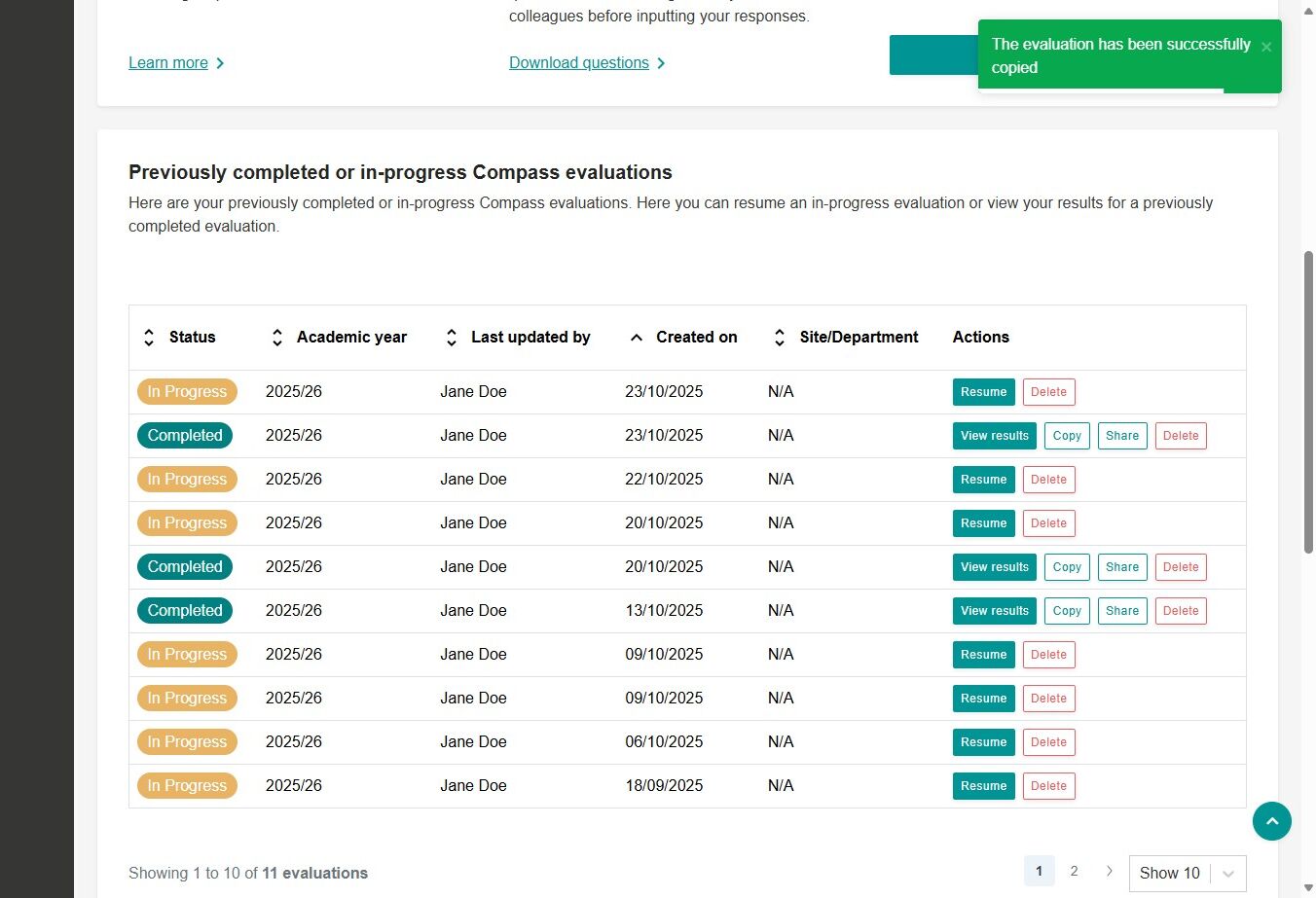Delete the evaluation created on 22/10/2025
Image resolution: width=1316 pixels, height=898 pixels.
[x=1049, y=480]
